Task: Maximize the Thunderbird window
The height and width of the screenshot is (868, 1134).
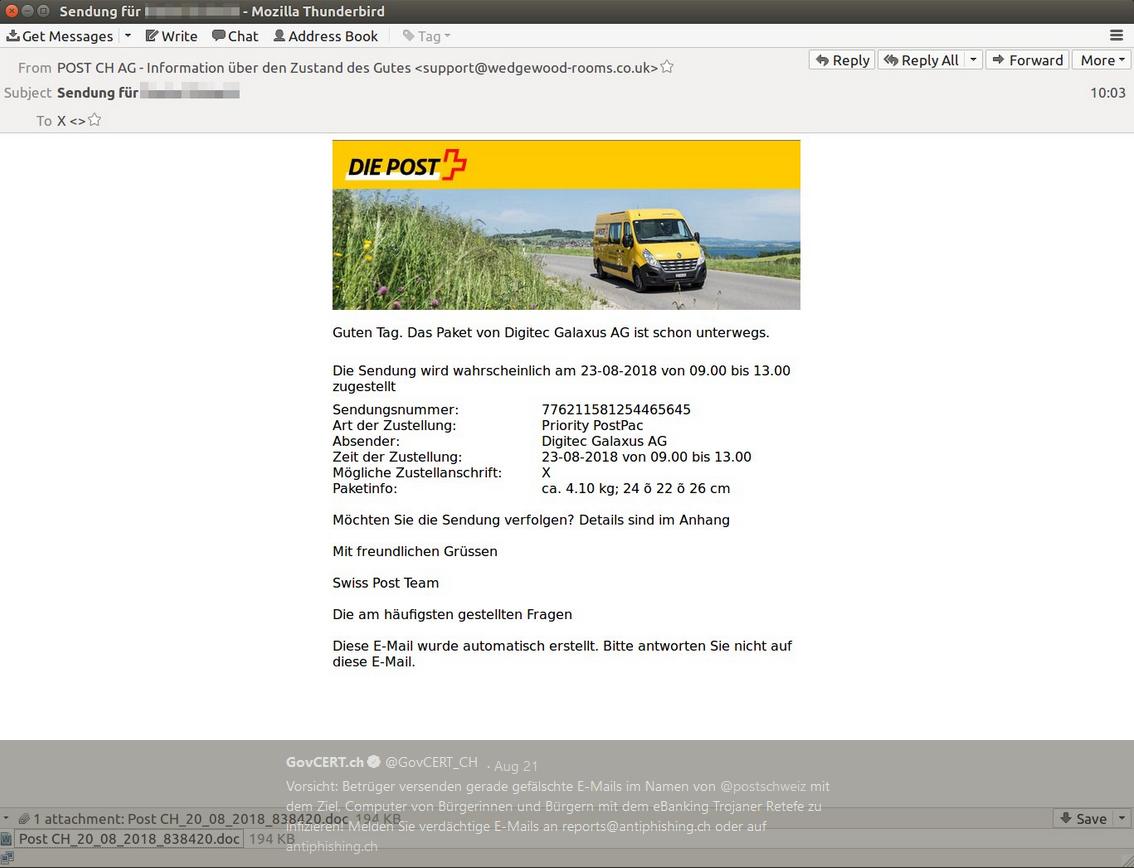Action: 43,11
